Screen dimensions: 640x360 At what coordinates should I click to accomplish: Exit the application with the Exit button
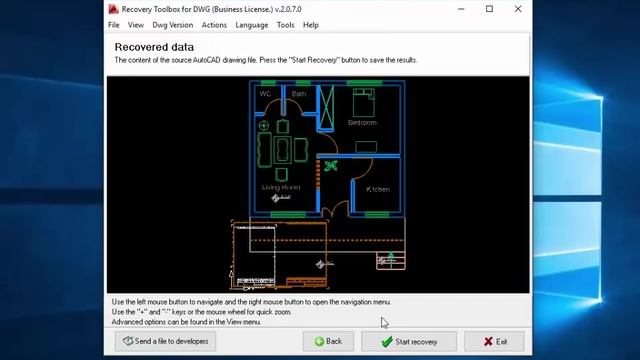(494, 341)
